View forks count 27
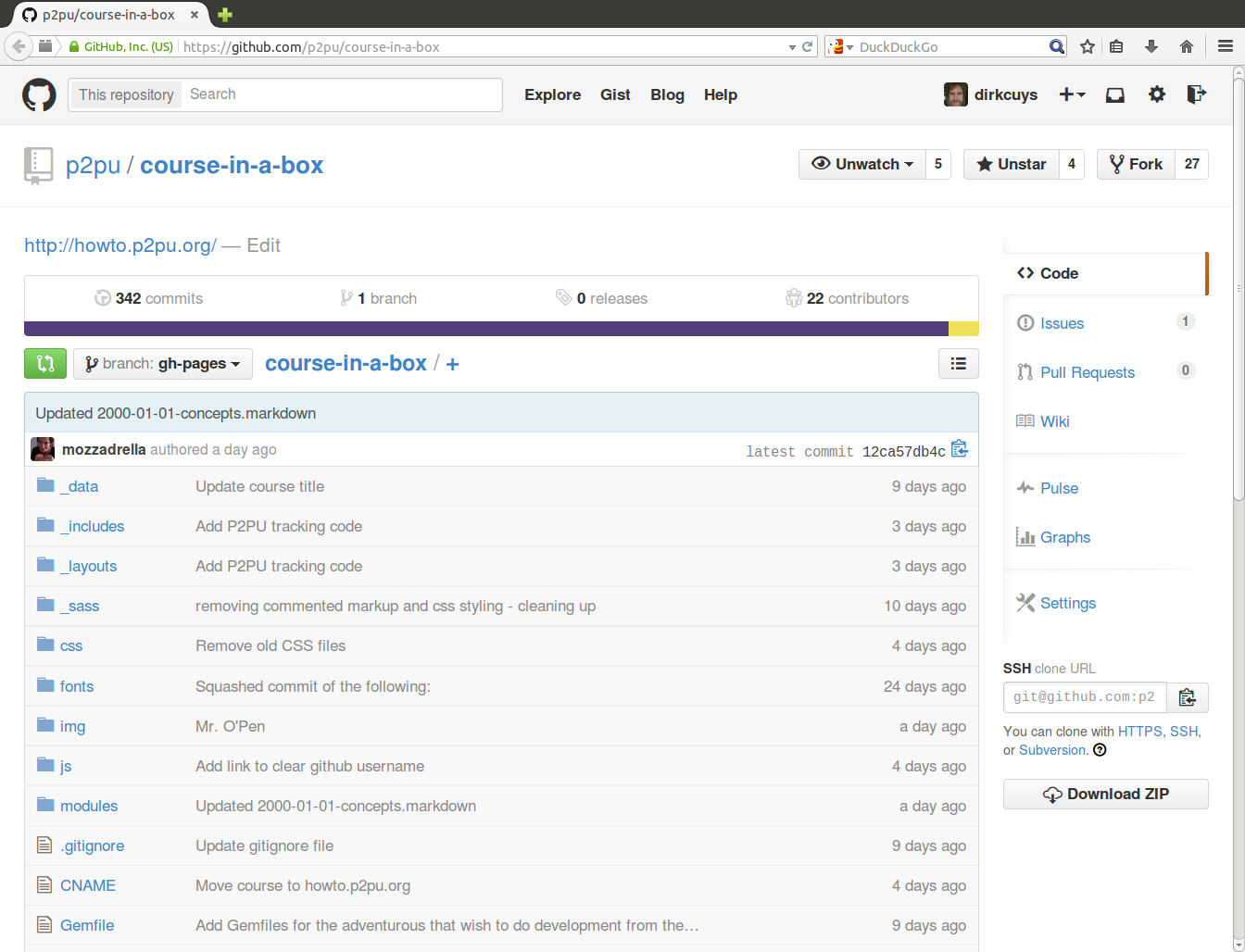The height and width of the screenshot is (952, 1245). click(1192, 164)
